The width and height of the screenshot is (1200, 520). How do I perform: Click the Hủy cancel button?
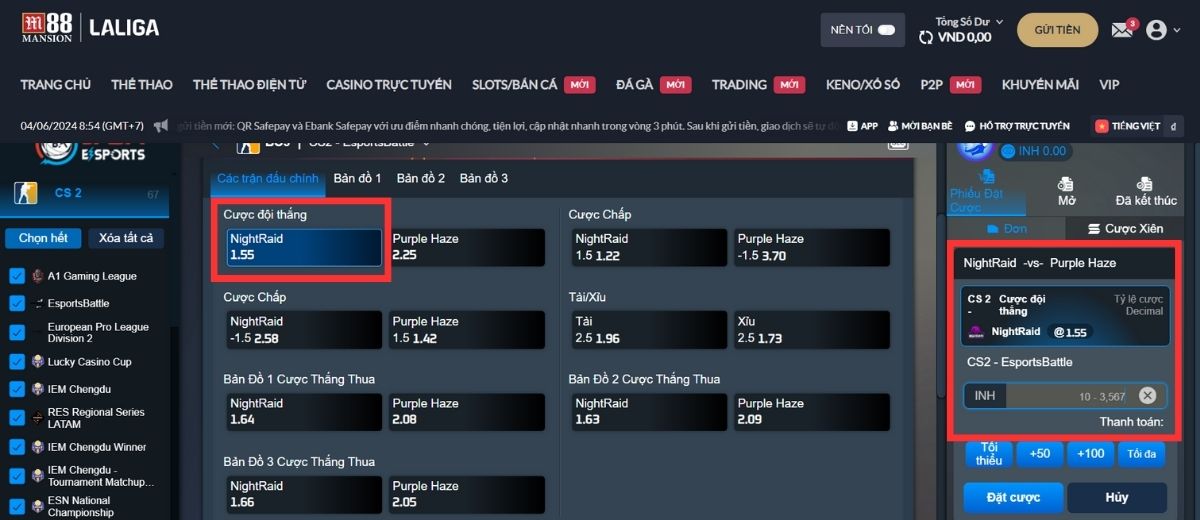1117,497
